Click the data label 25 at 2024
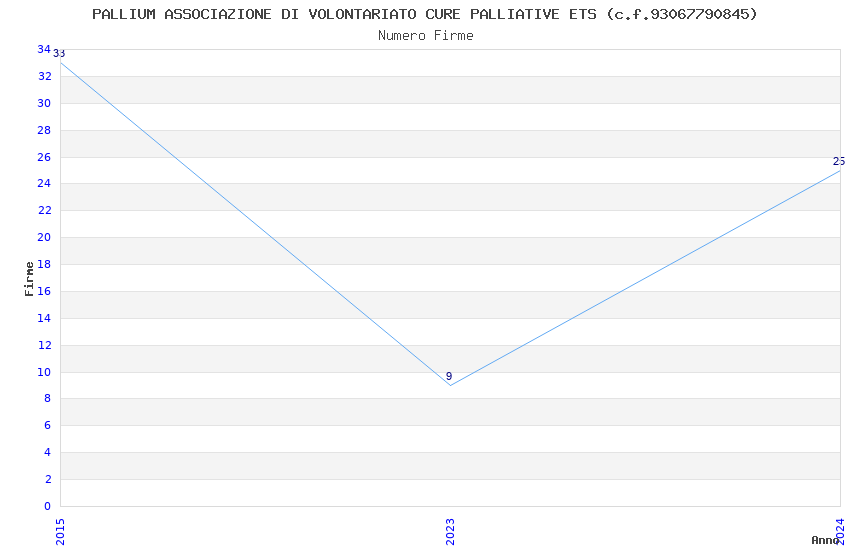This screenshot has height=550, width=850. pyautogui.click(x=839, y=161)
